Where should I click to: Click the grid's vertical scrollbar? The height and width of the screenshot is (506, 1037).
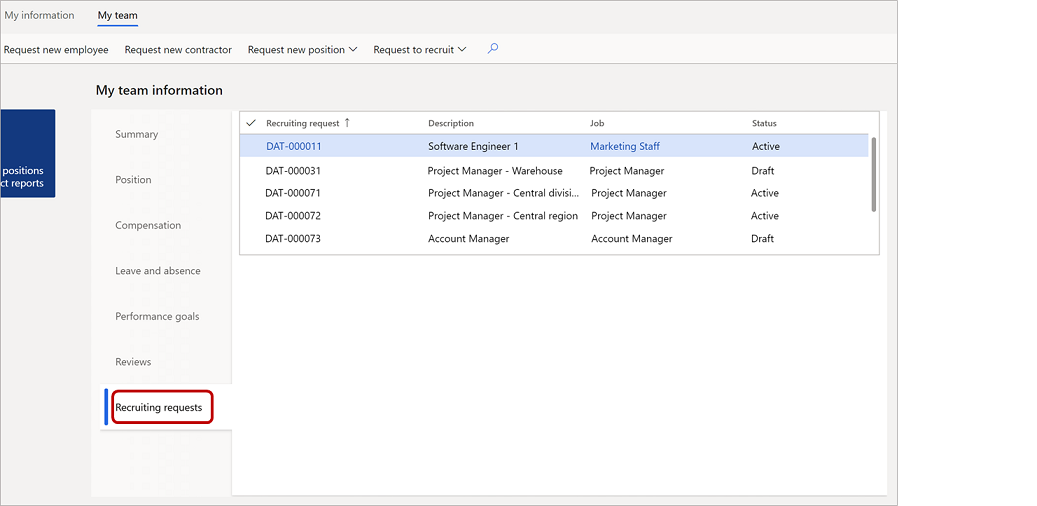pyautogui.click(x=873, y=174)
